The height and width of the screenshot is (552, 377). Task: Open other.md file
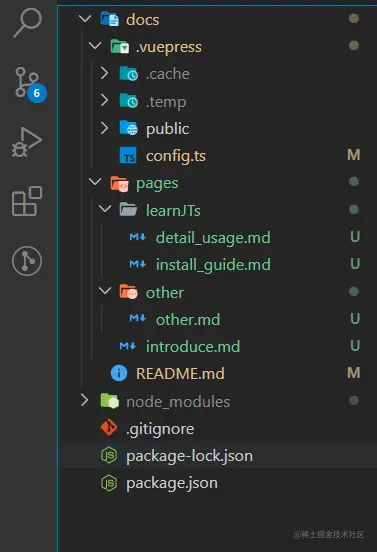188,320
